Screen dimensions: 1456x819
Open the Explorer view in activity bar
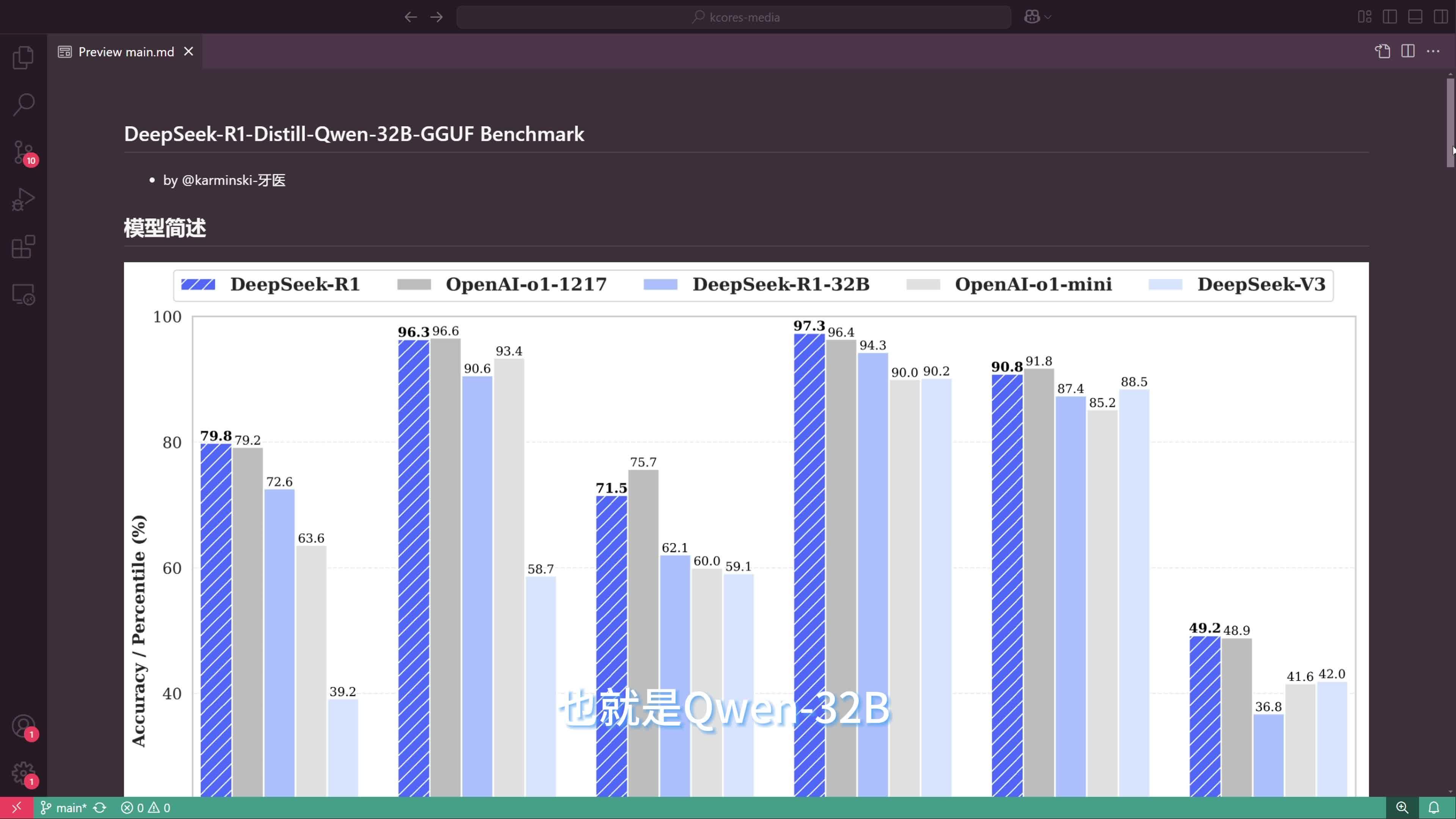(23, 57)
